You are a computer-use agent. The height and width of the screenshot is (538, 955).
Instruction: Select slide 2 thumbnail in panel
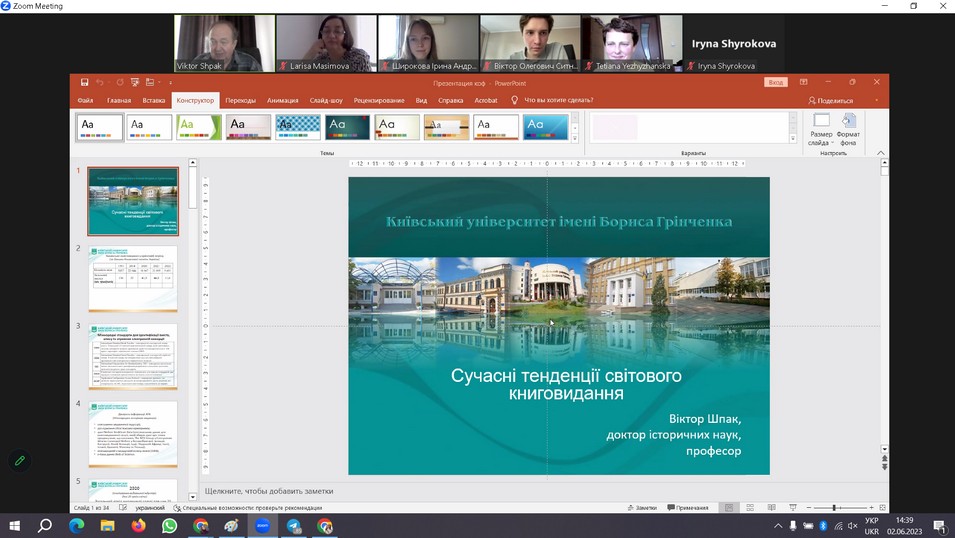click(x=133, y=278)
